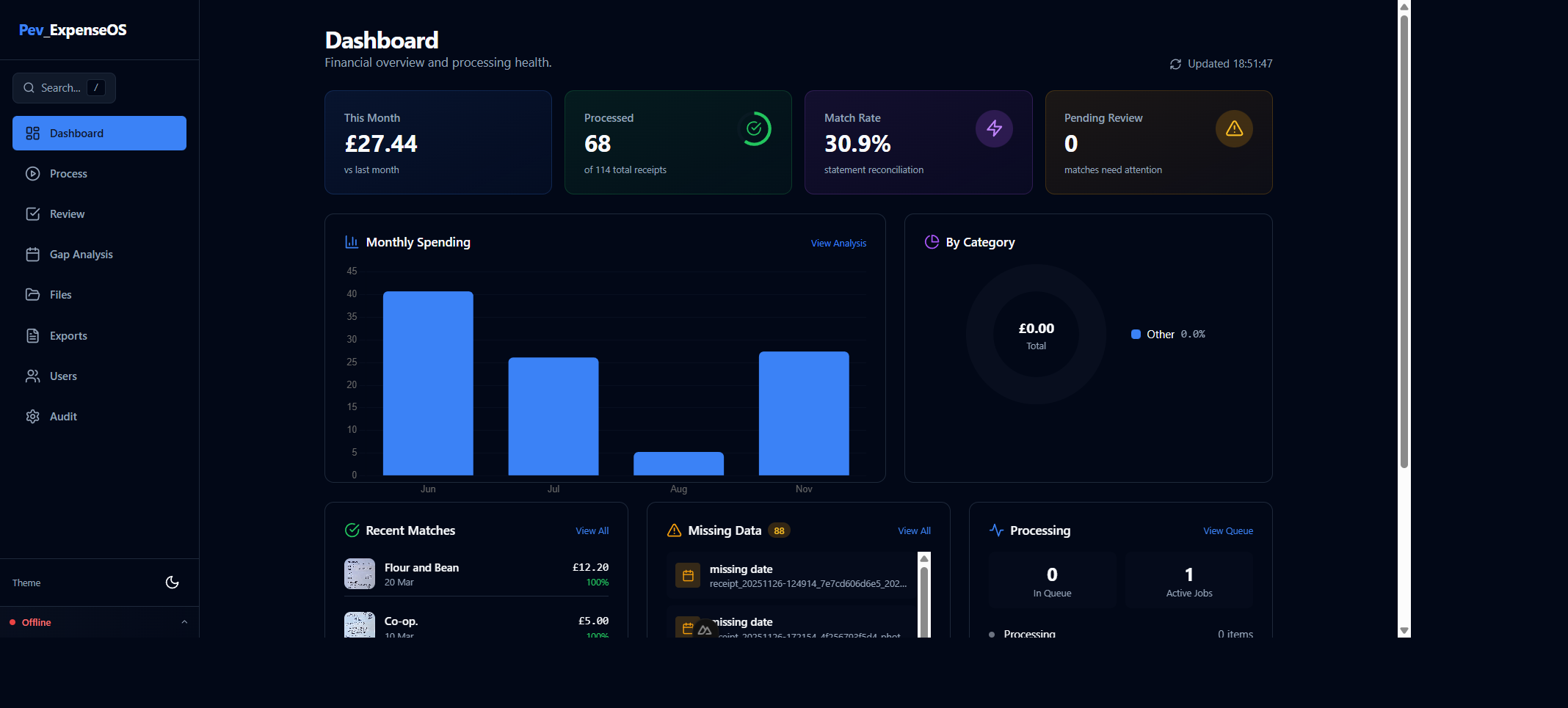Select Files in the navigation menu

[60, 294]
